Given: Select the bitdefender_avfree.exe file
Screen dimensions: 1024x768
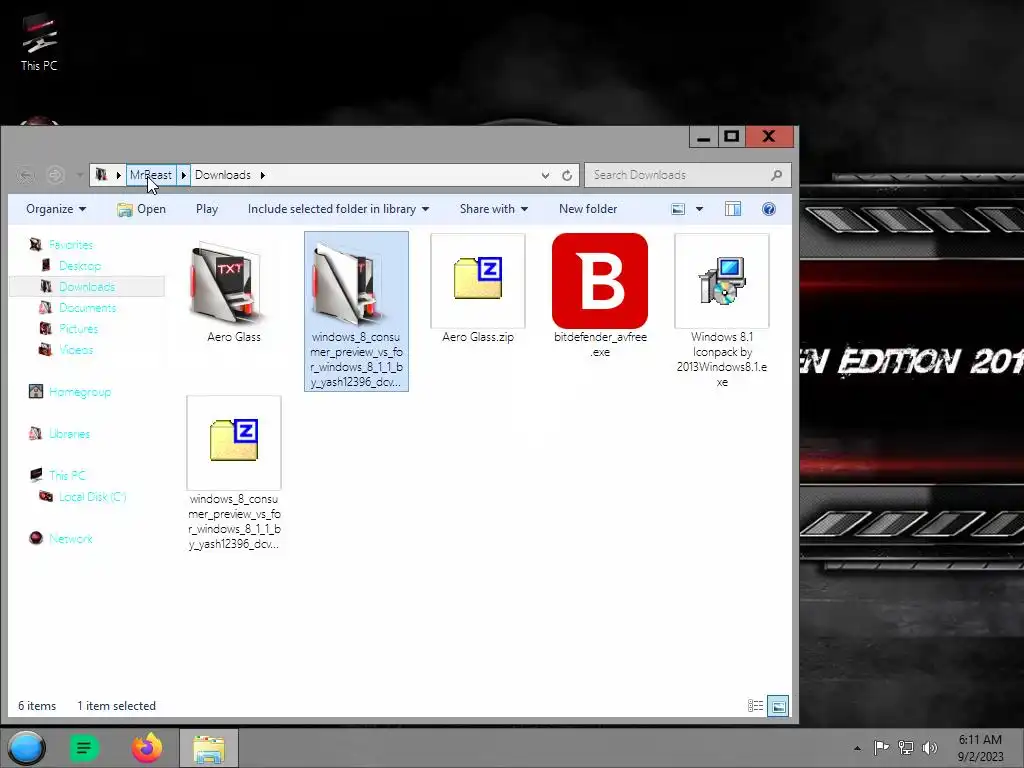Looking at the screenshot, I should 600,296.
